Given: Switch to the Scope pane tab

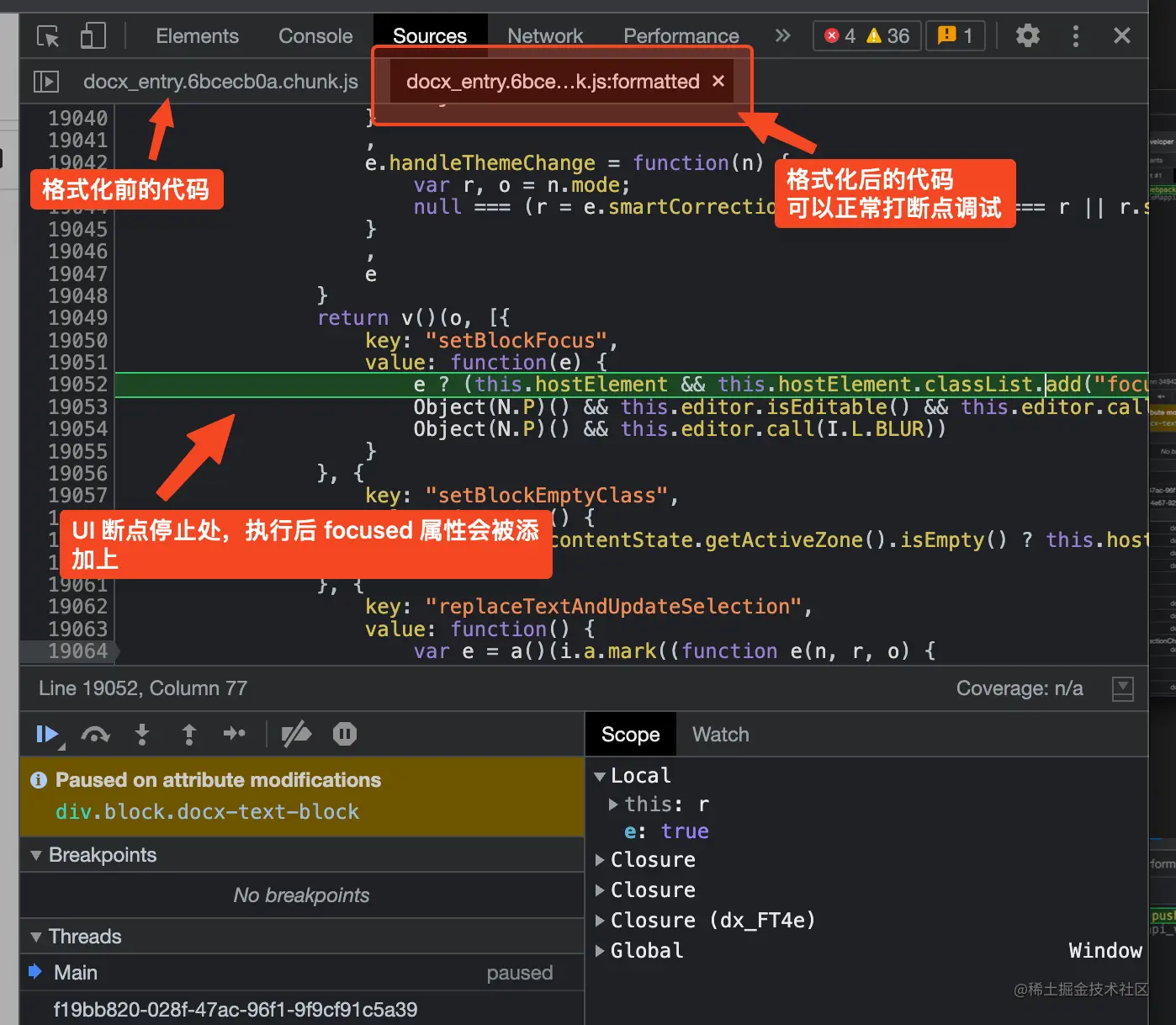Looking at the screenshot, I should pyautogui.click(x=631, y=735).
